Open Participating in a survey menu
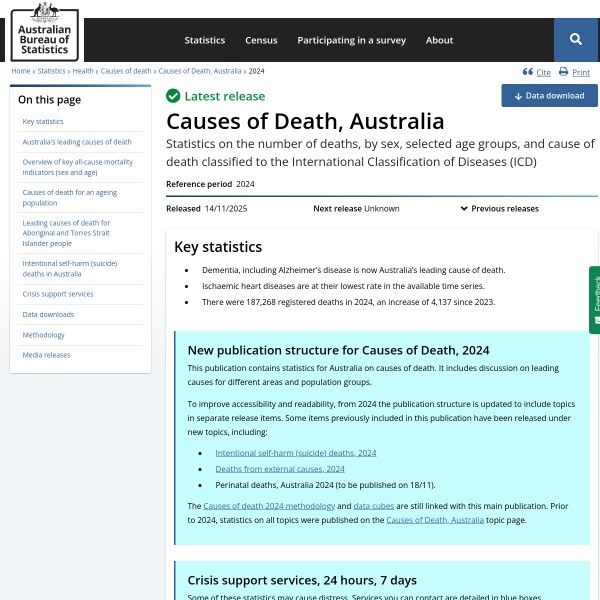 click(351, 40)
